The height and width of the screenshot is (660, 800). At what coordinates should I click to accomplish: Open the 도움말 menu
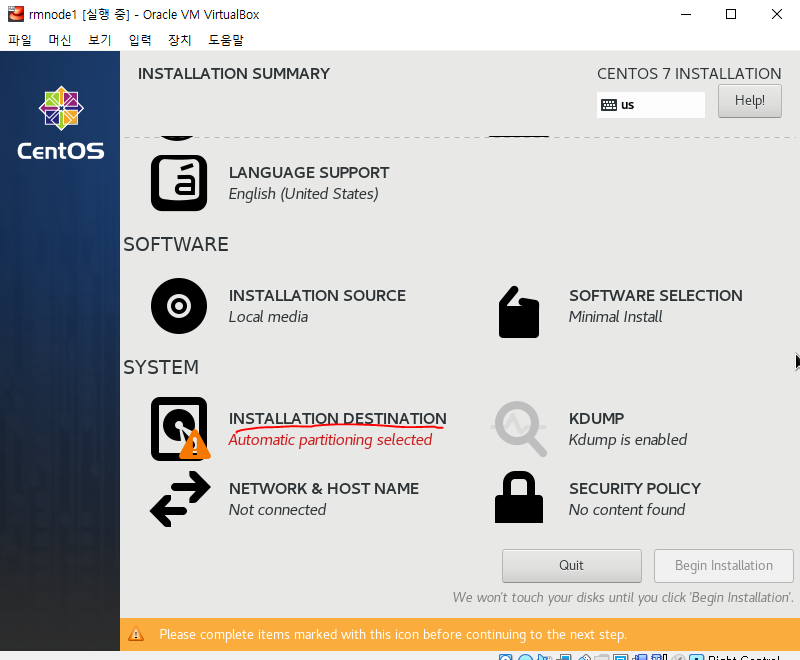pyautogui.click(x=226, y=40)
